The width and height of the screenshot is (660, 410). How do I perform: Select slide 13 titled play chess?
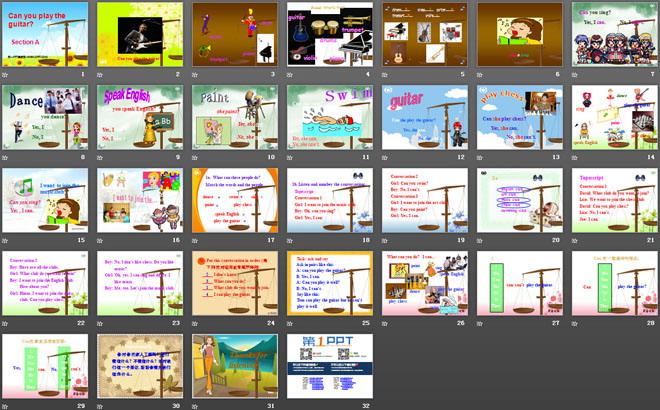(x=520, y=117)
